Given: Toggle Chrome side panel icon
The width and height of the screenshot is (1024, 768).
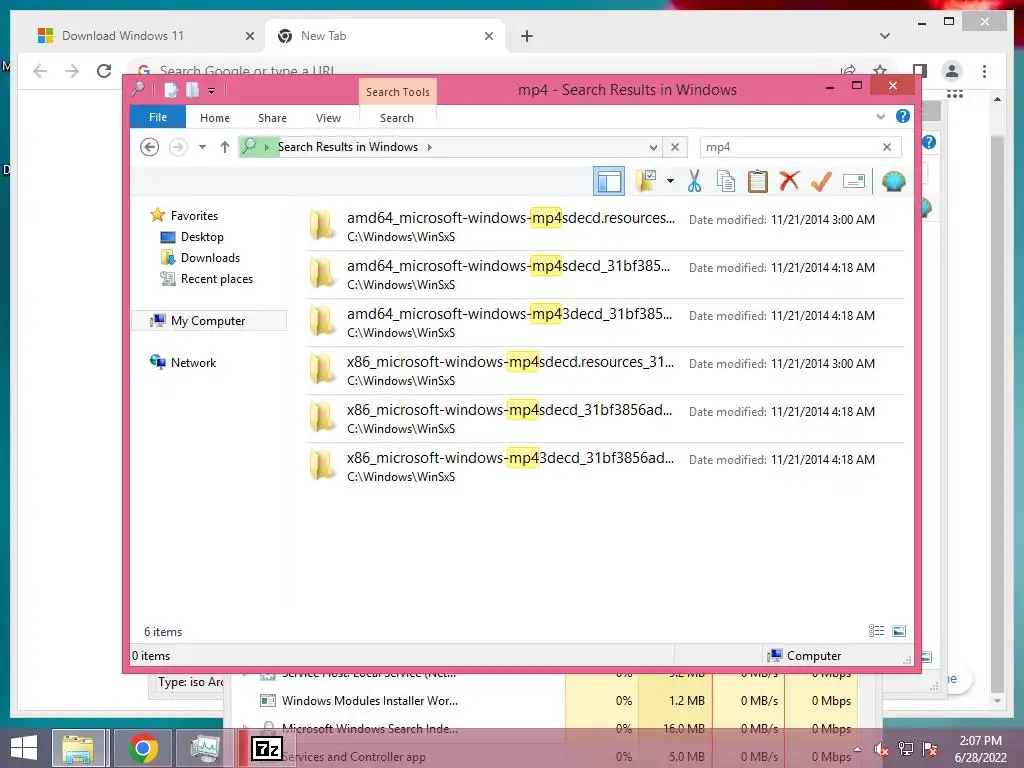Looking at the screenshot, I should 920,71.
